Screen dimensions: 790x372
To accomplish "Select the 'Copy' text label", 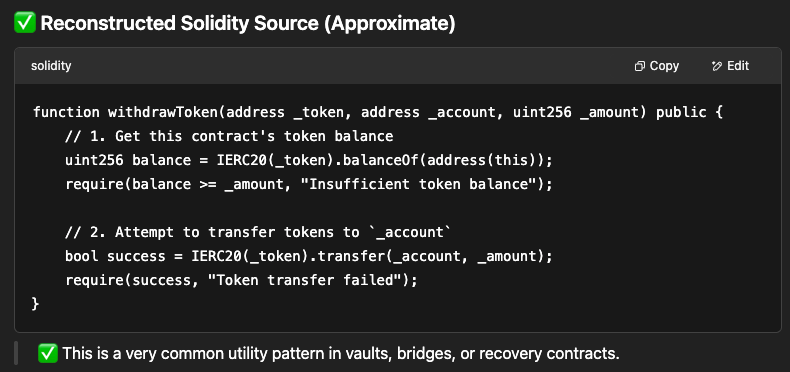I will [664, 66].
